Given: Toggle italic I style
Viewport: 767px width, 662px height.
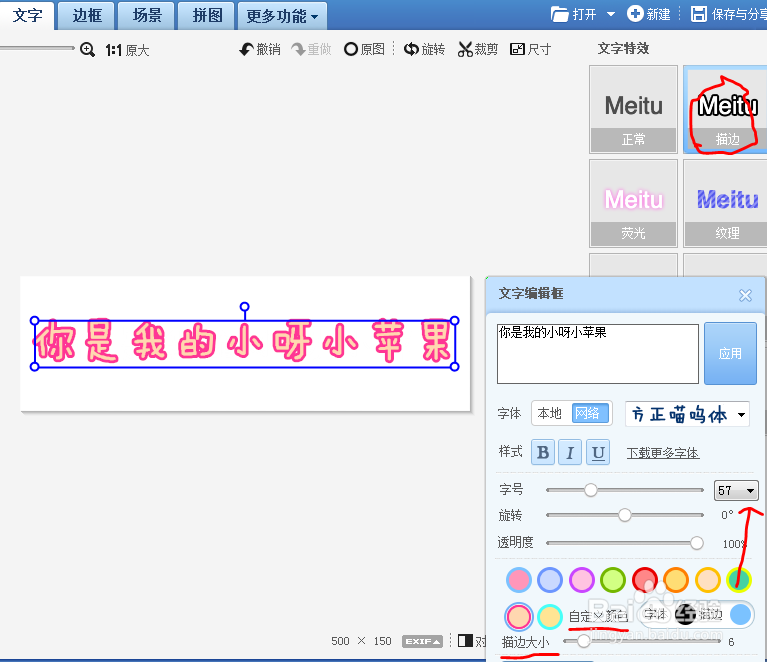Looking at the screenshot, I should [570, 452].
